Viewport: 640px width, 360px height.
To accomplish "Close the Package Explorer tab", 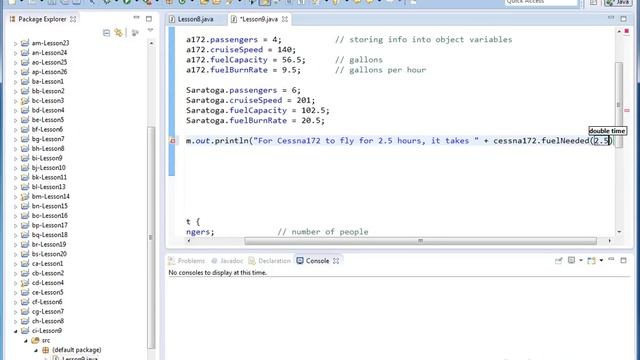I will pyautogui.click(x=73, y=19).
